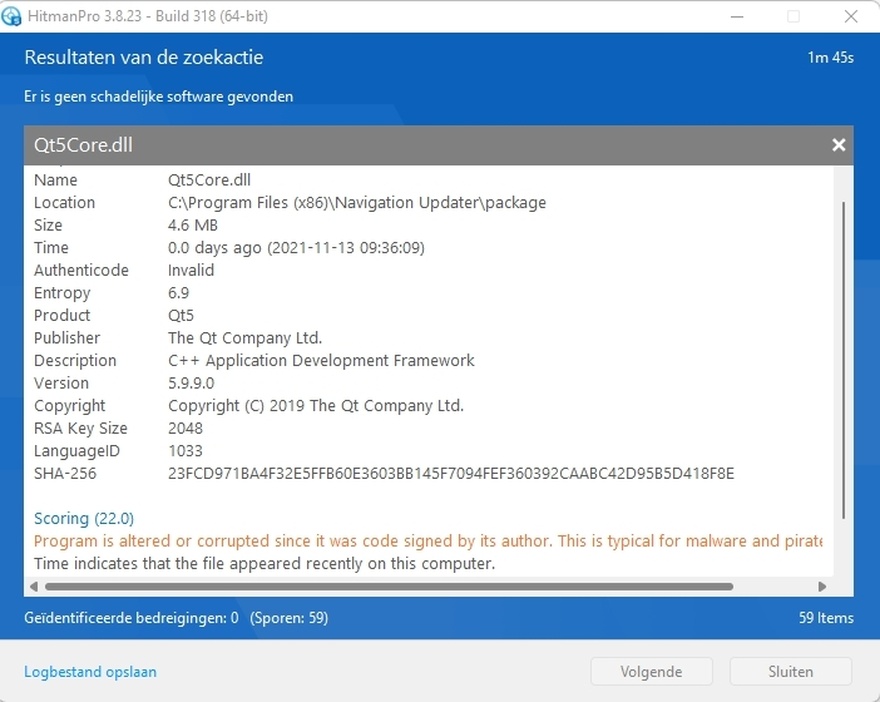The image size is (880, 702).
Task: Click the Scoring (22.0) heading
Action: tap(84, 519)
